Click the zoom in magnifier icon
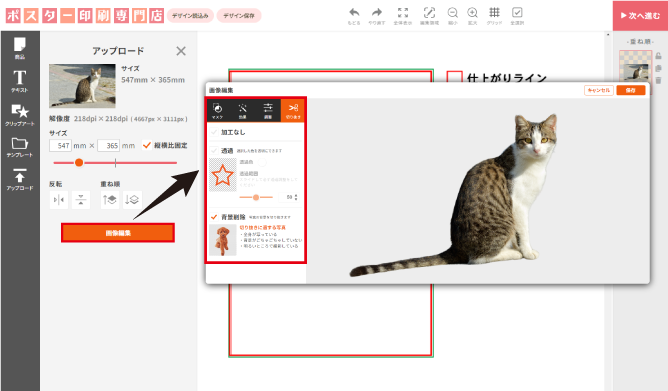Image resolution: width=668 pixels, height=391 pixels. tap(472, 16)
